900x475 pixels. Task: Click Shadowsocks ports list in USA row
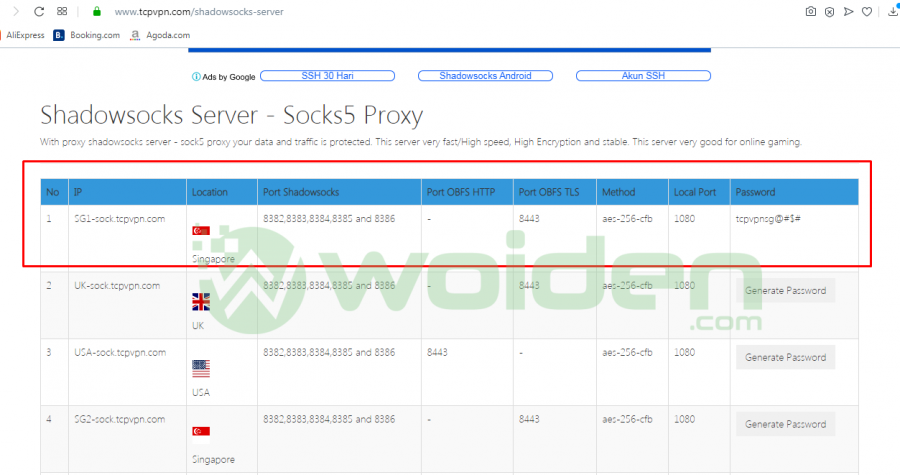point(329,352)
